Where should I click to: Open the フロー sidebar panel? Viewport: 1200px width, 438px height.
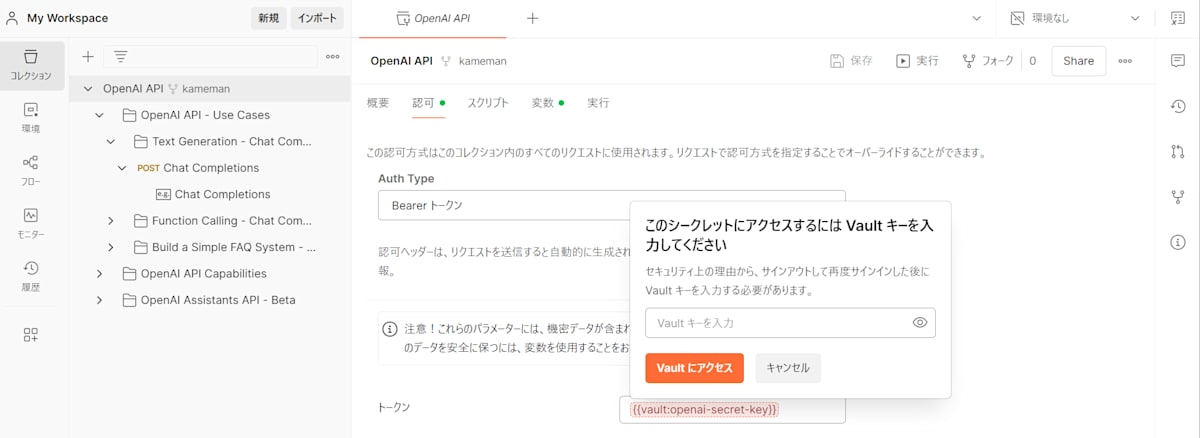coord(31,171)
